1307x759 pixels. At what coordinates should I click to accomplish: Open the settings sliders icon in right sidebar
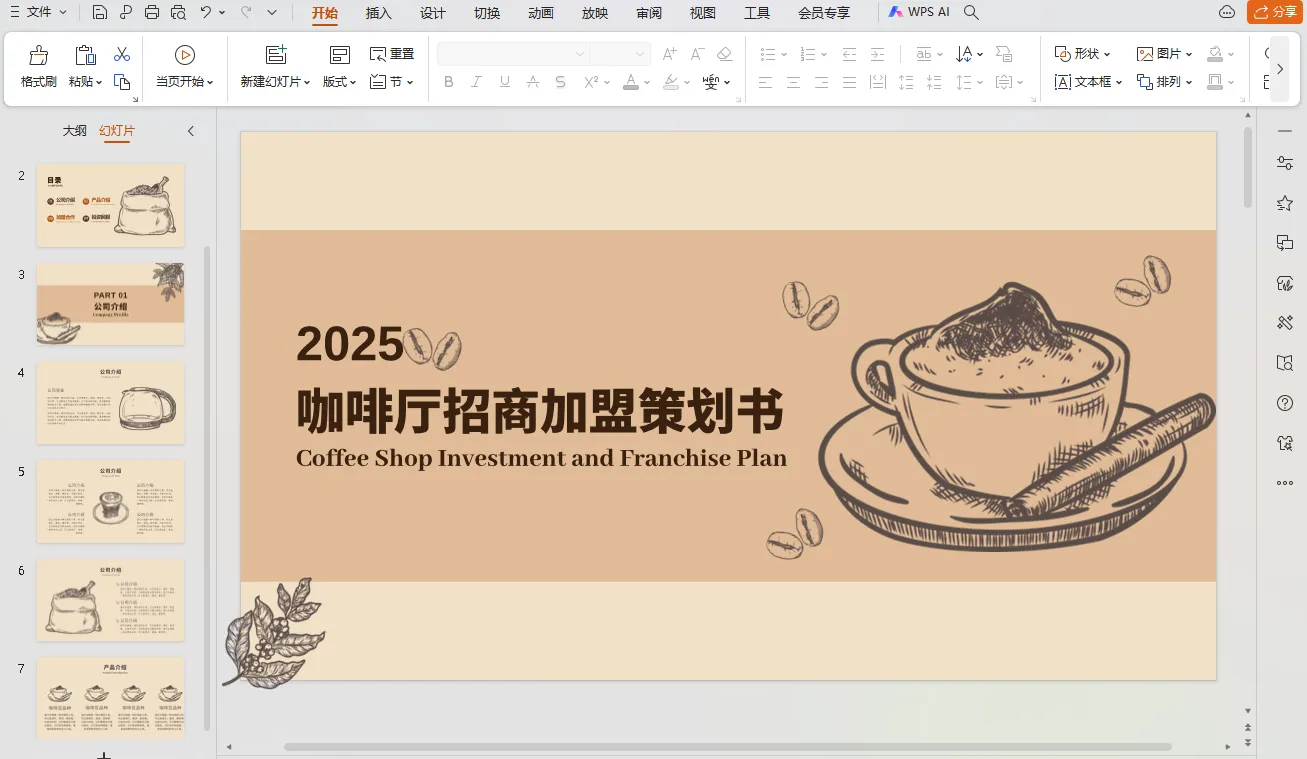(1285, 163)
